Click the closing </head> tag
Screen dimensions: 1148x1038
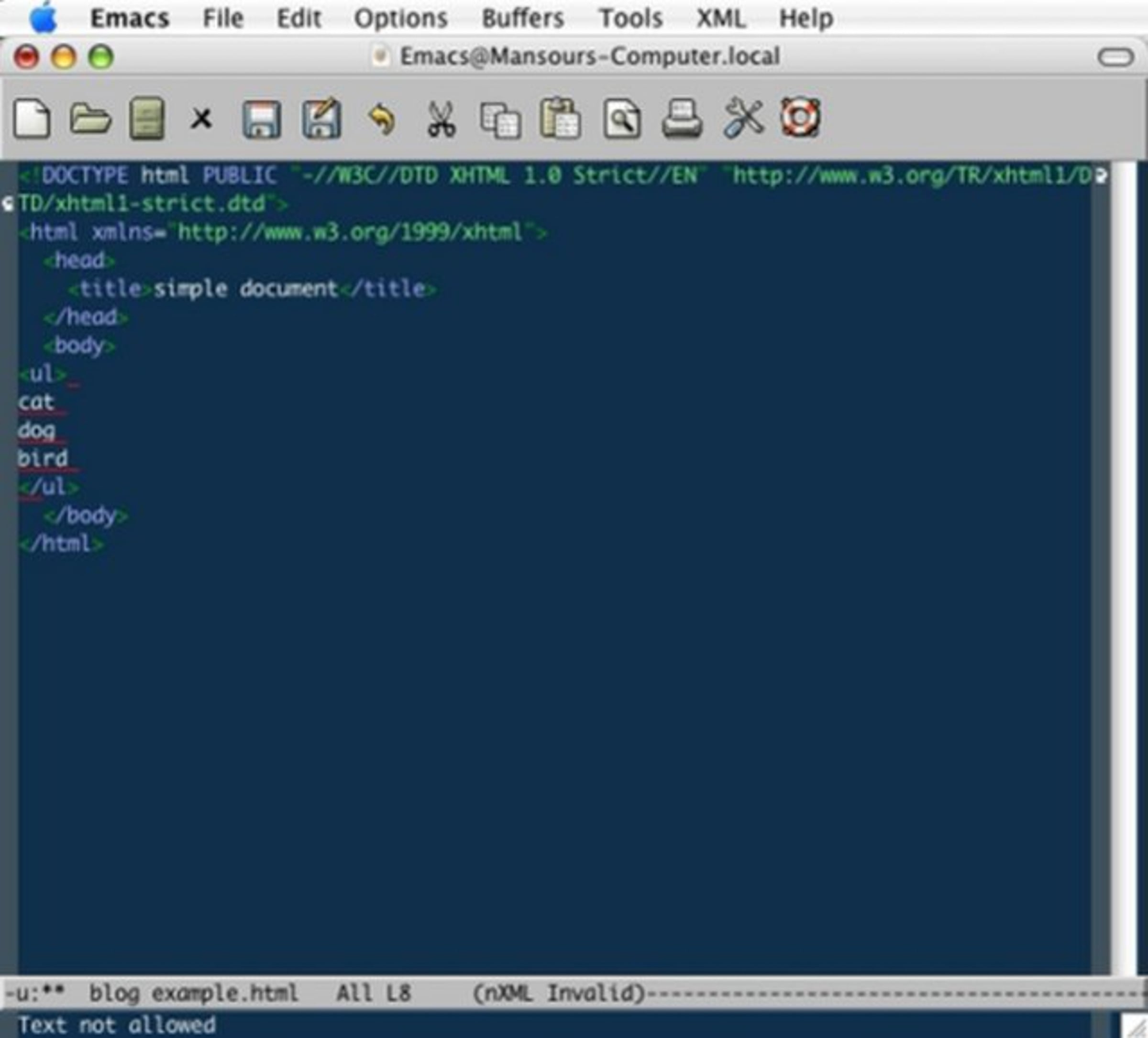point(86,317)
